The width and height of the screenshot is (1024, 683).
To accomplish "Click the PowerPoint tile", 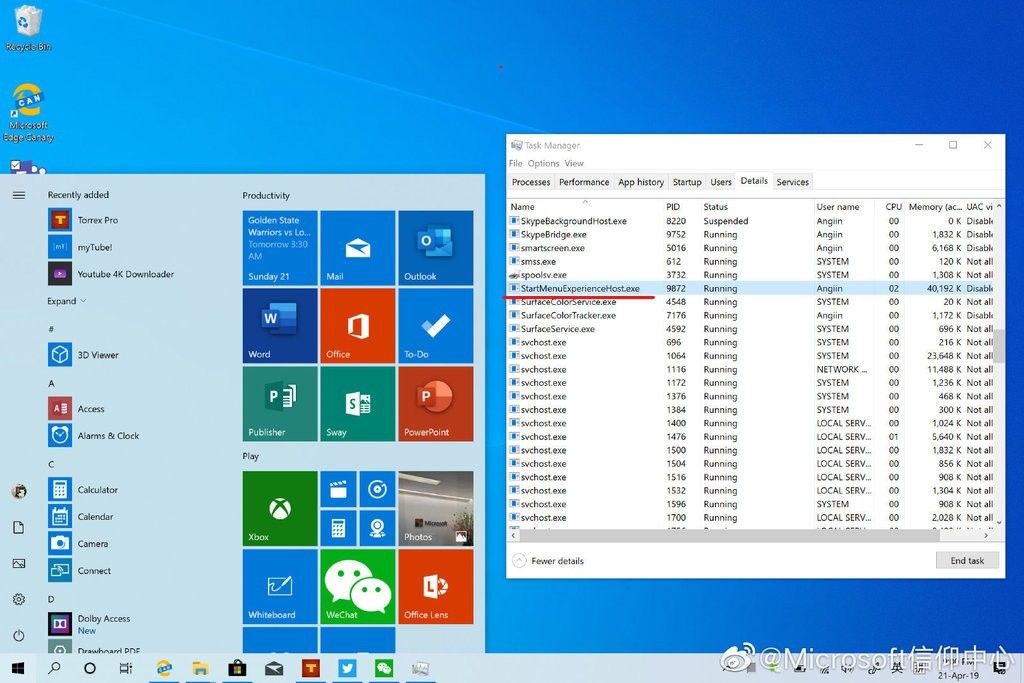I will tap(435, 403).
